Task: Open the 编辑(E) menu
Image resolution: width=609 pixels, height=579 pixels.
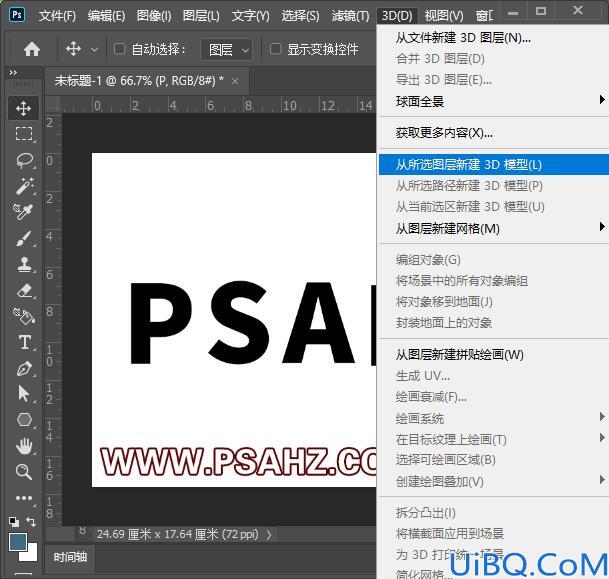Action: tap(106, 16)
